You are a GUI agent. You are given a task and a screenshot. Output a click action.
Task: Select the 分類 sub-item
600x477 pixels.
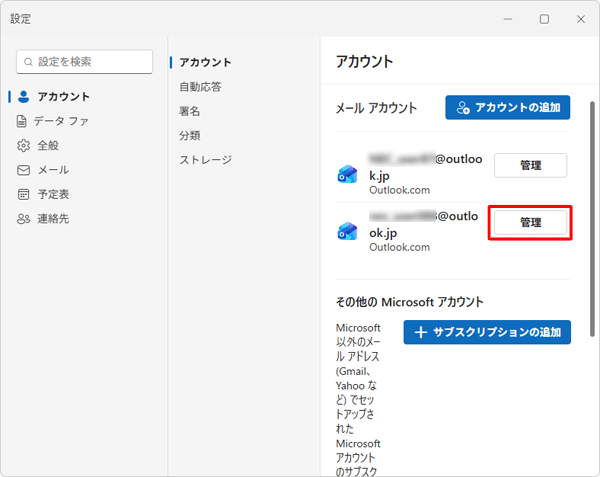(x=190, y=135)
